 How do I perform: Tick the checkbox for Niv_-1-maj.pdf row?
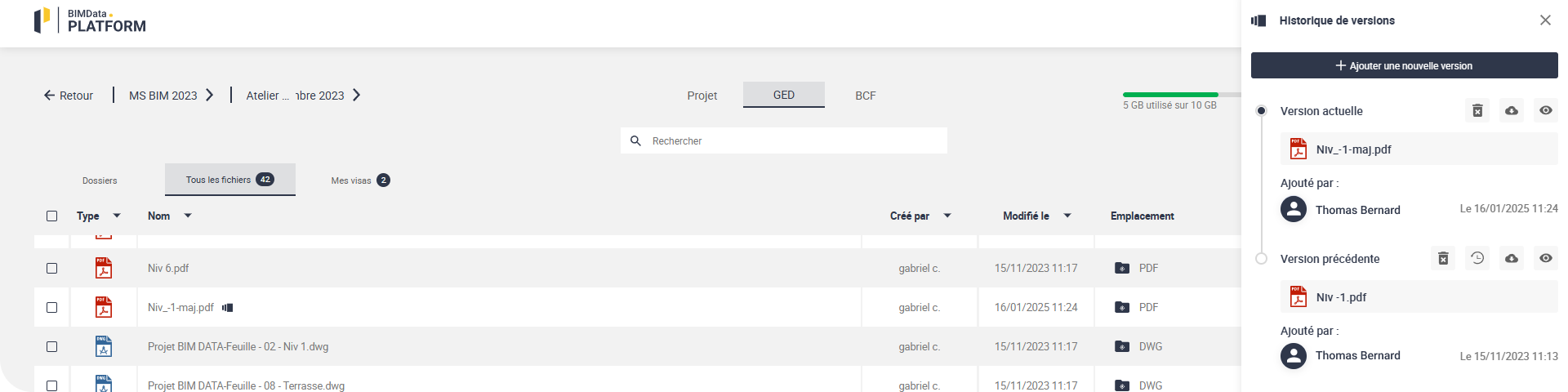pyautogui.click(x=52, y=308)
